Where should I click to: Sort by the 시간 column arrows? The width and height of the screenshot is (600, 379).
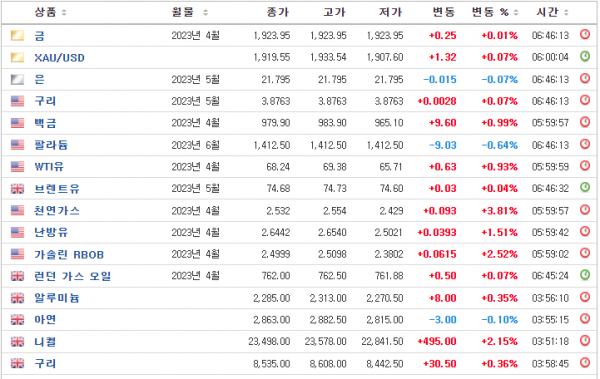pyautogui.click(x=566, y=13)
